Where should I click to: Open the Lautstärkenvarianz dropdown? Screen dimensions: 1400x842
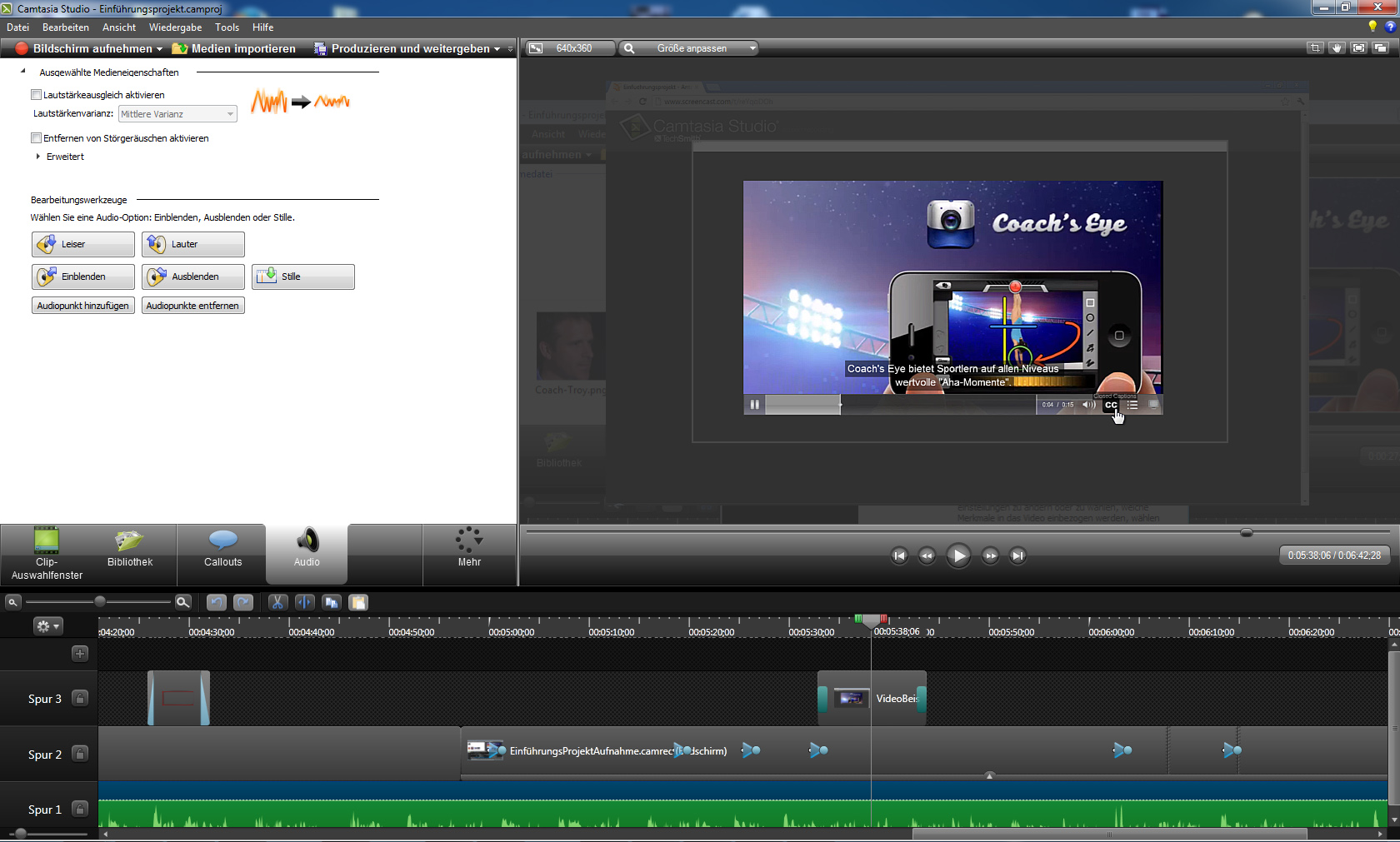177,114
